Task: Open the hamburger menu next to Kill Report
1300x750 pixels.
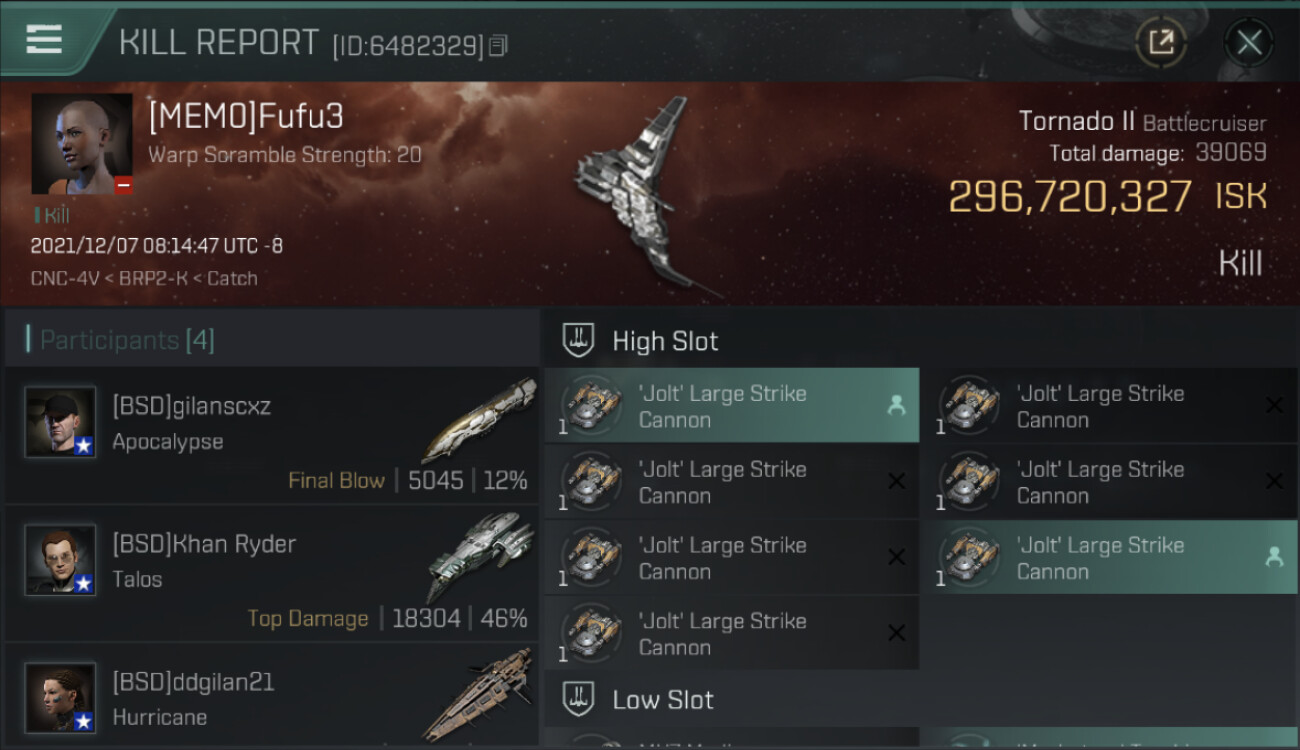Action: tap(44, 40)
